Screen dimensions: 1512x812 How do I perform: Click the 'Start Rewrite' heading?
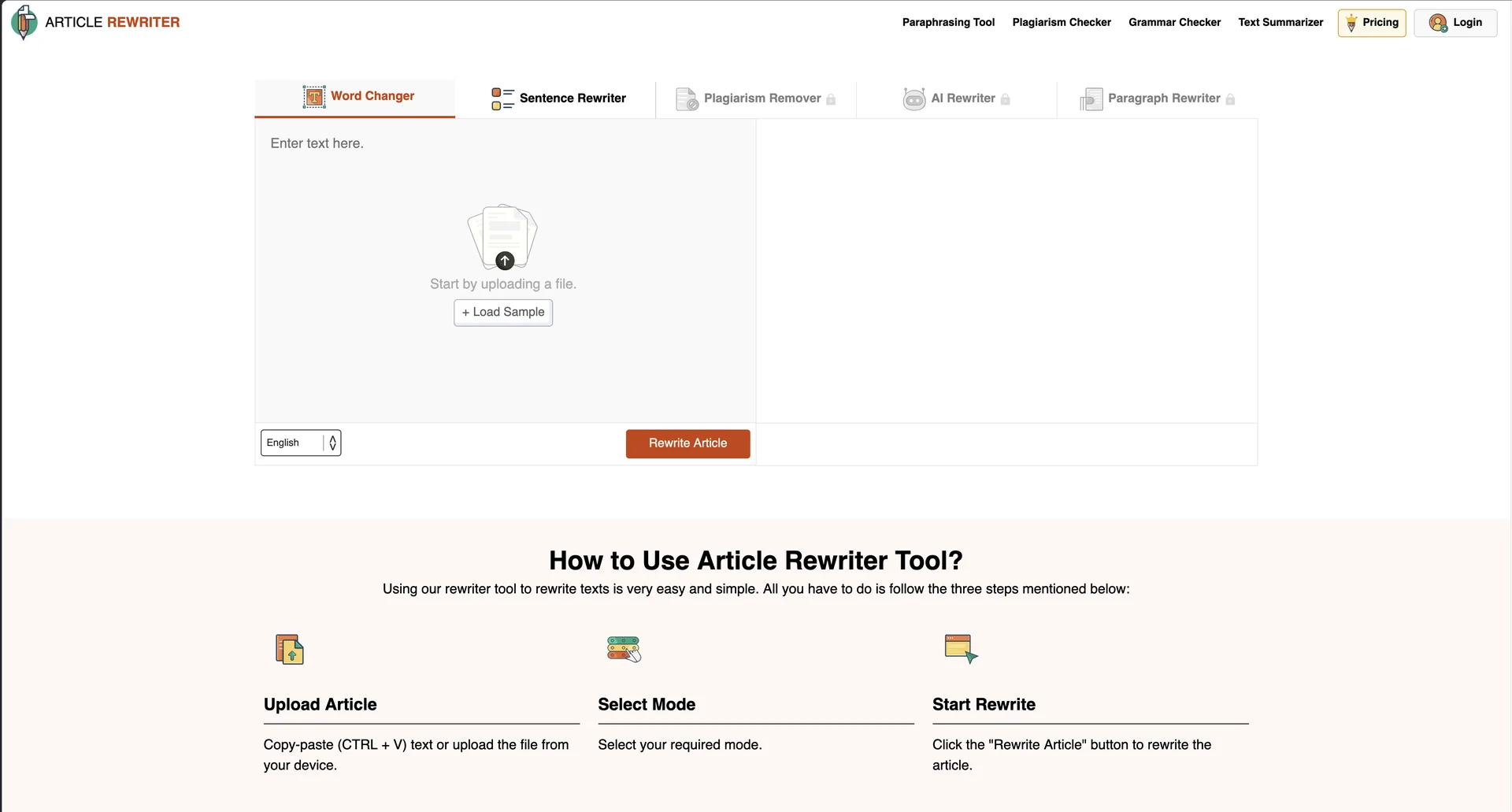(x=984, y=705)
